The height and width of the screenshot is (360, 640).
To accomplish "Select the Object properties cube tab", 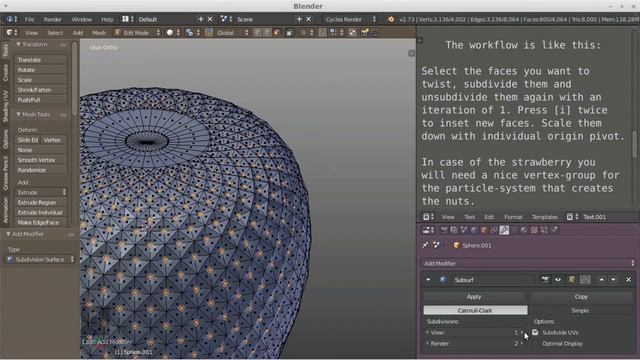I will [484, 230].
